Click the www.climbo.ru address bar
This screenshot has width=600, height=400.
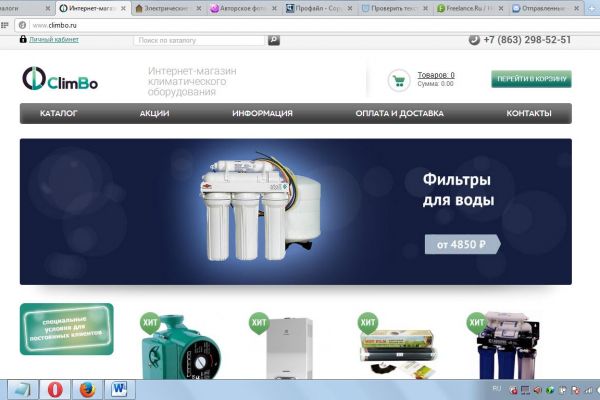(306, 25)
